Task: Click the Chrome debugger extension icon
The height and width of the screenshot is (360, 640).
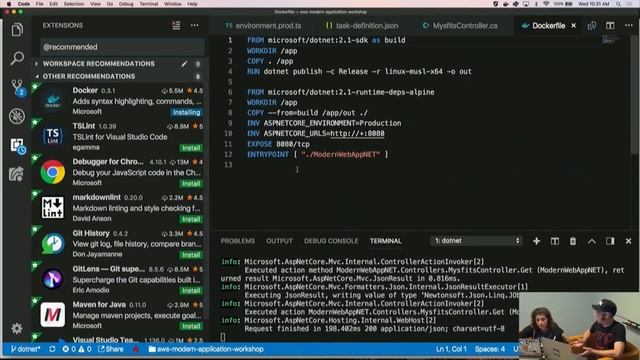Action: [53, 172]
